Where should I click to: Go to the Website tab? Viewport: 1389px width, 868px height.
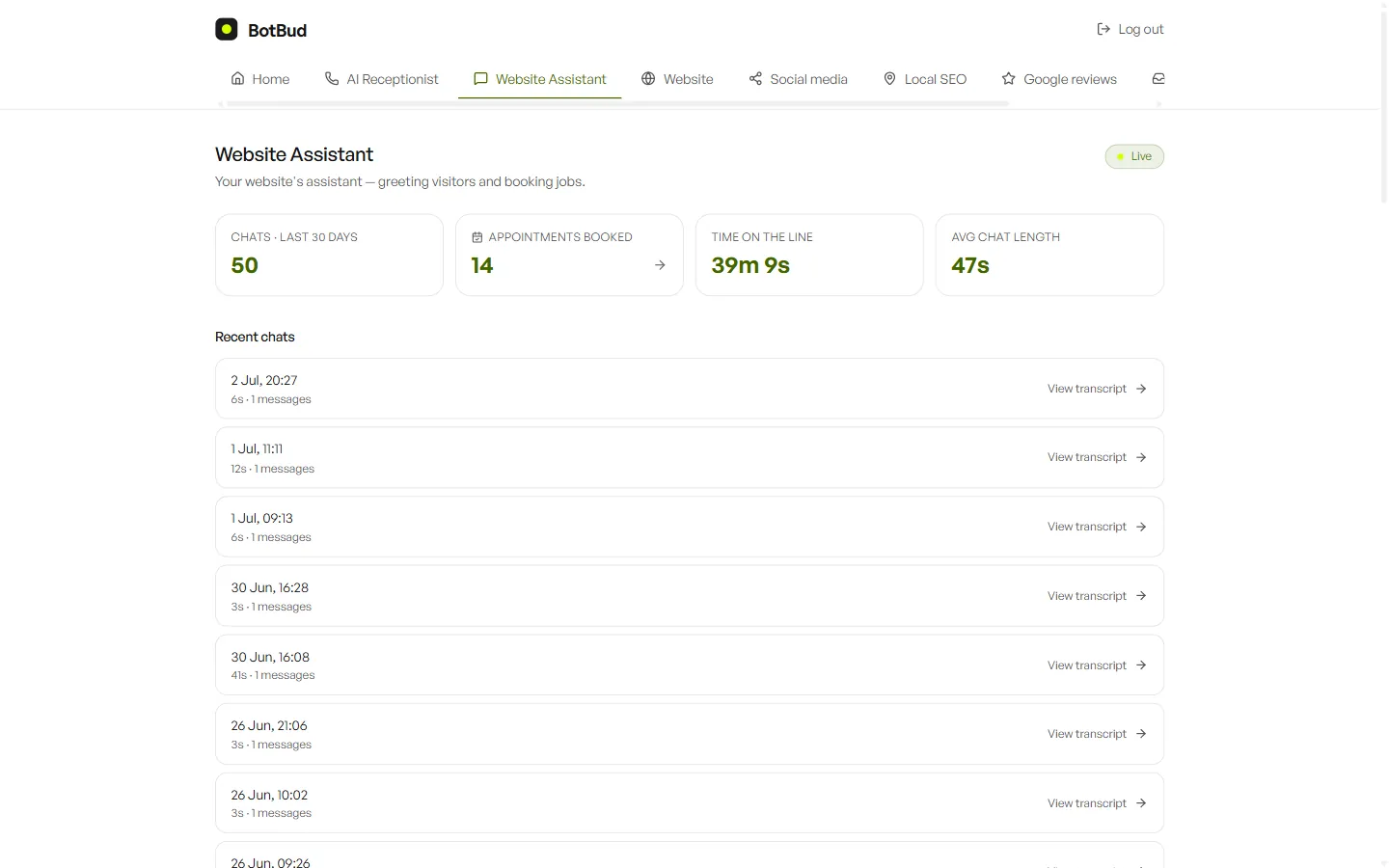tap(677, 79)
